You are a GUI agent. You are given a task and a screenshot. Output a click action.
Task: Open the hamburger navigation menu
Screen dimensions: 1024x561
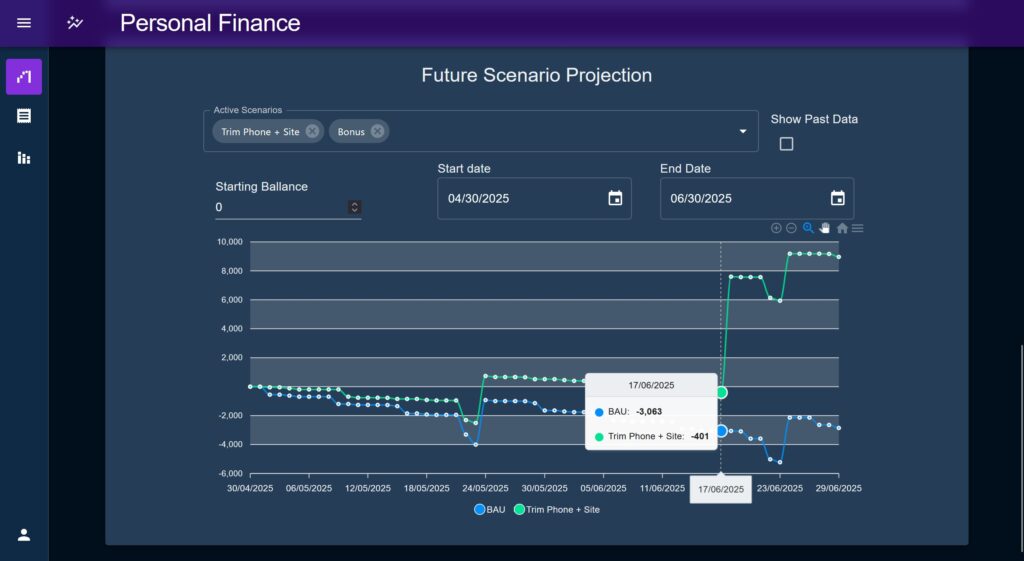tap(24, 23)
